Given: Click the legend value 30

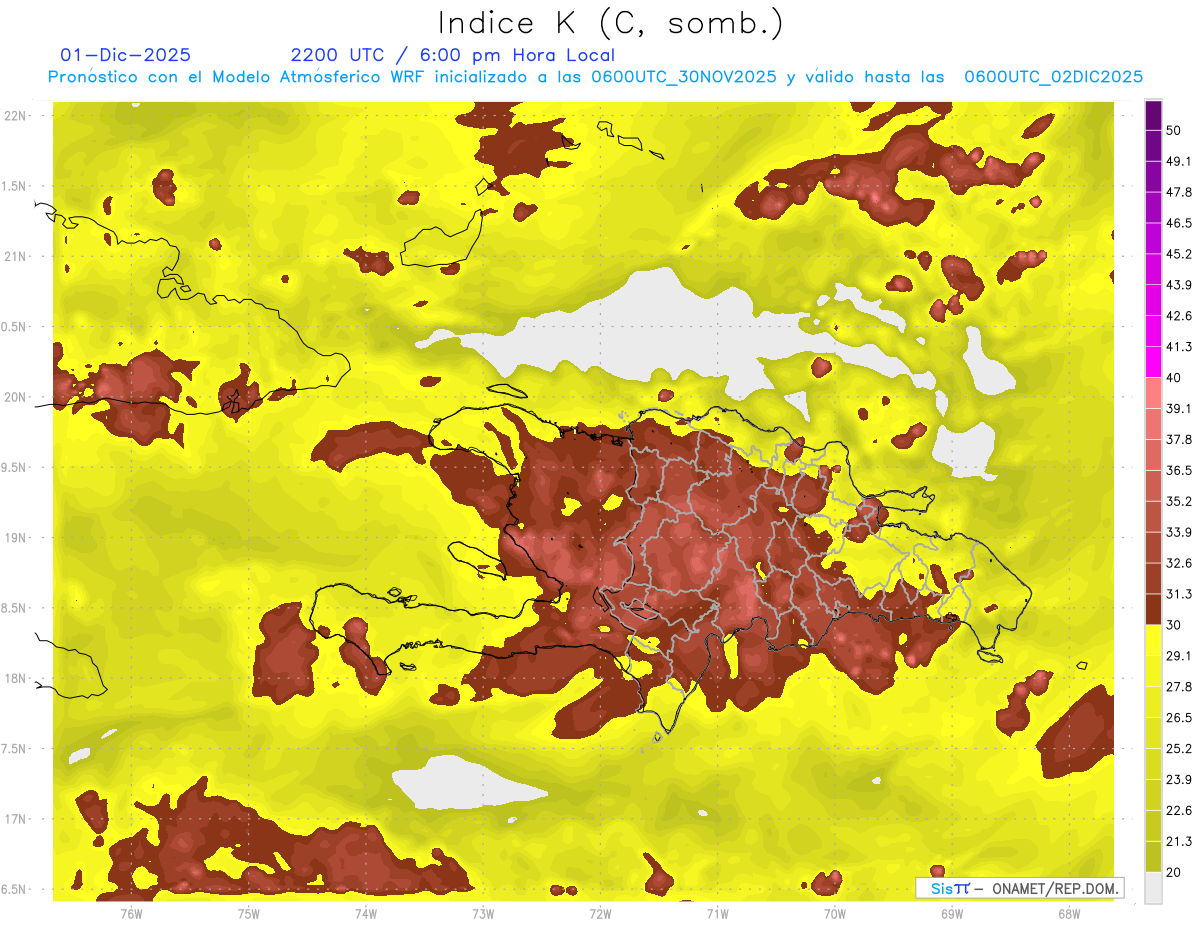Looking at the screenshot, I should pyautogui.click(x=1174, y=625).
